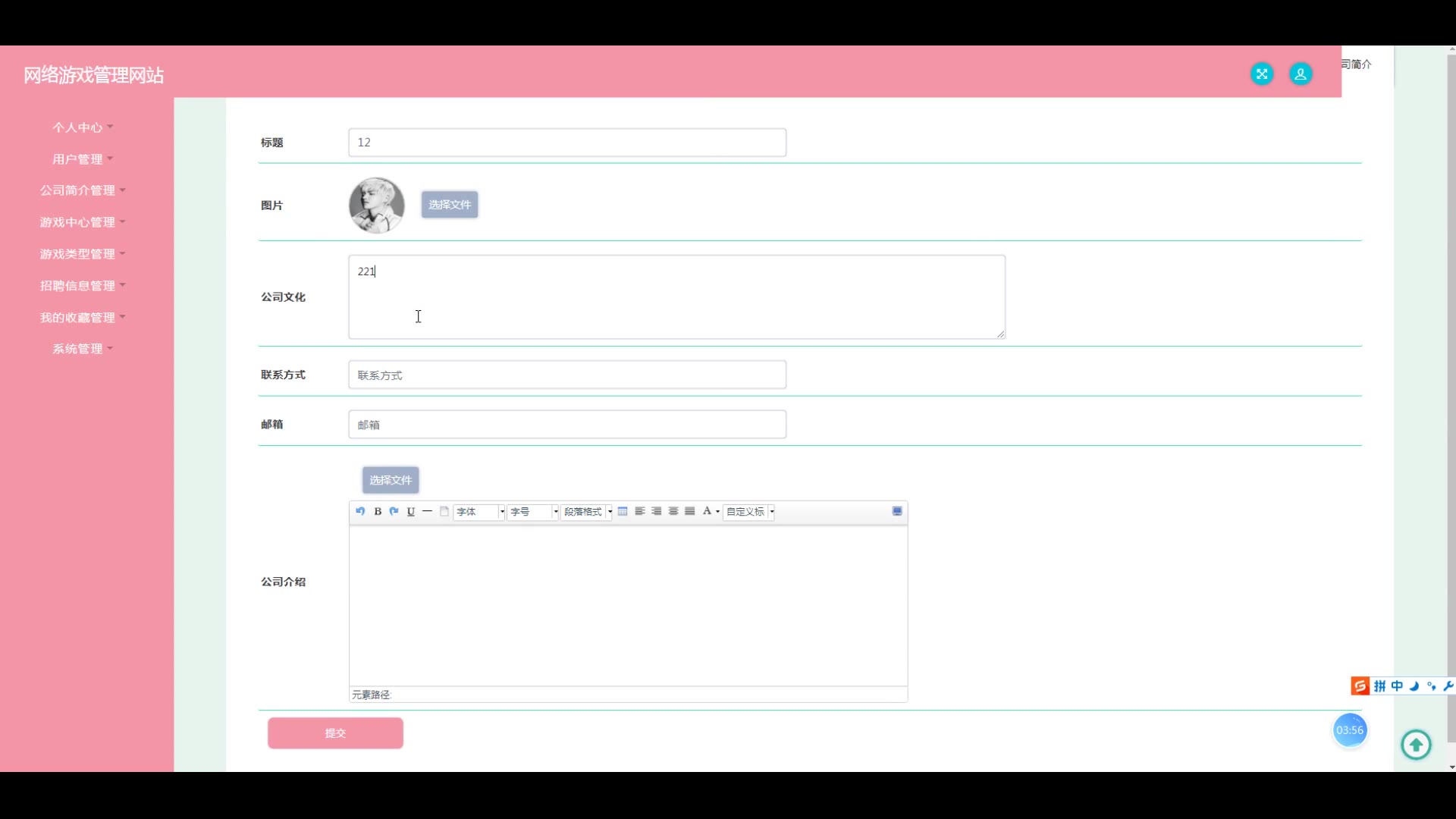
Task: Click the fullscreen icon in the header
Action: (x=1262, y=74)
